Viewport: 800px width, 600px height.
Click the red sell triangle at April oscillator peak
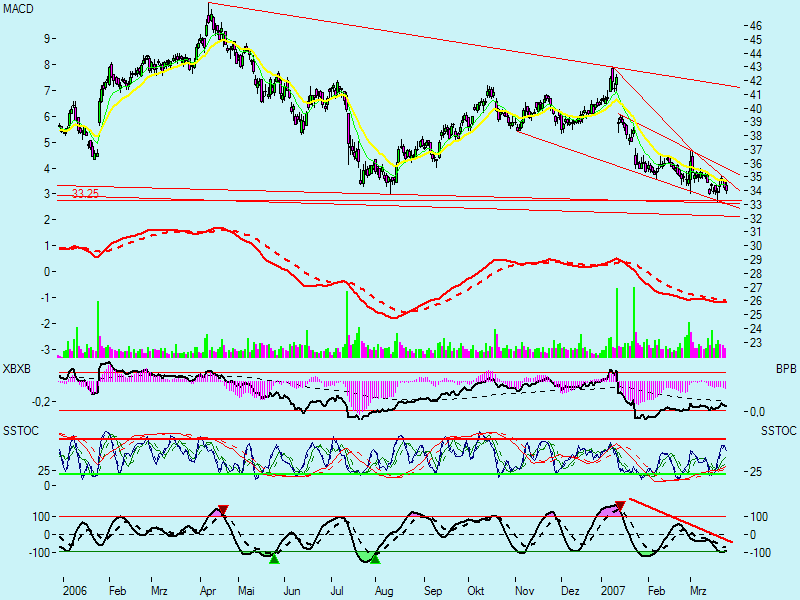pos(223,510)
